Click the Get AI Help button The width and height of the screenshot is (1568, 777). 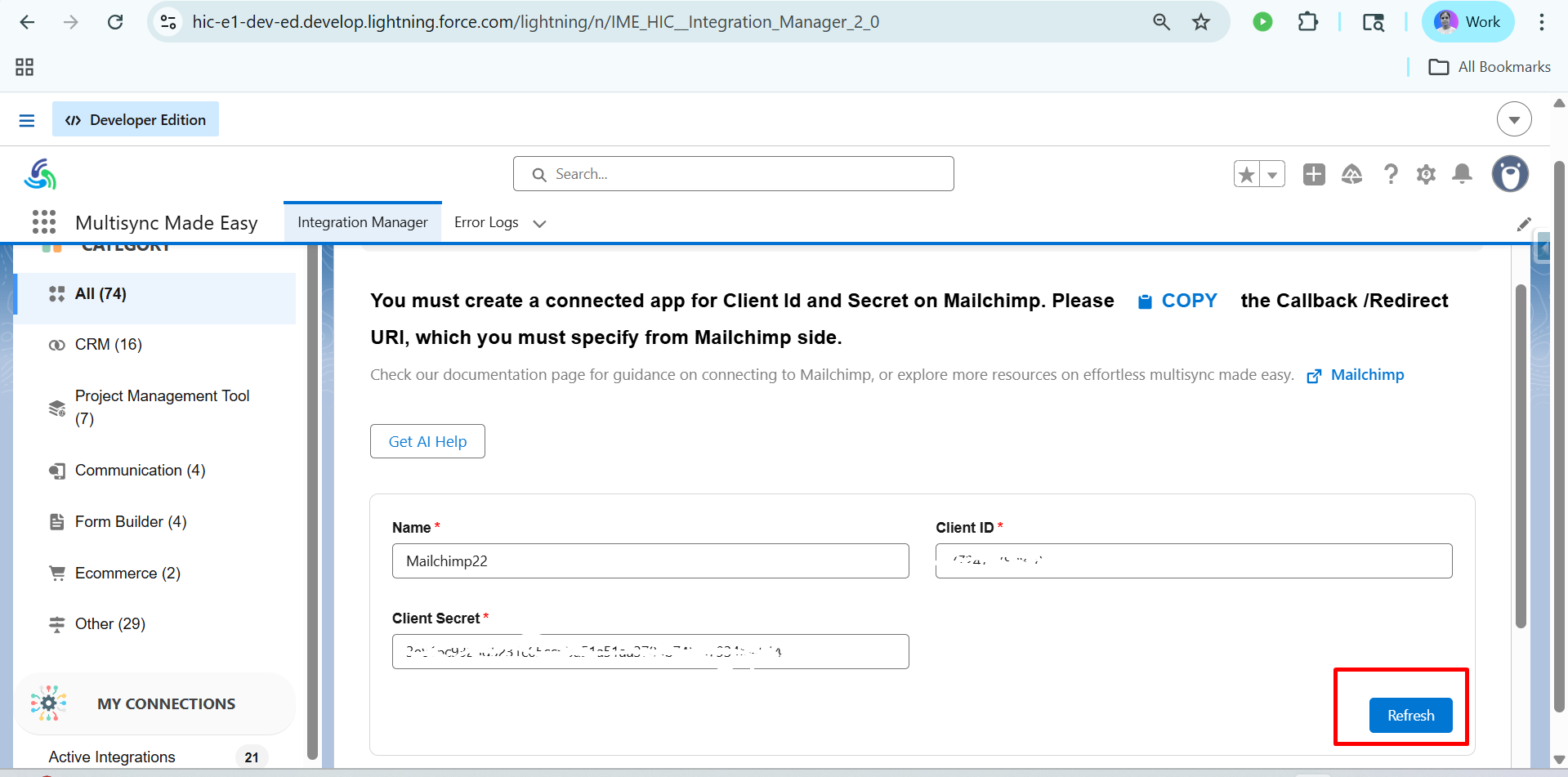(x=427, y=441)
